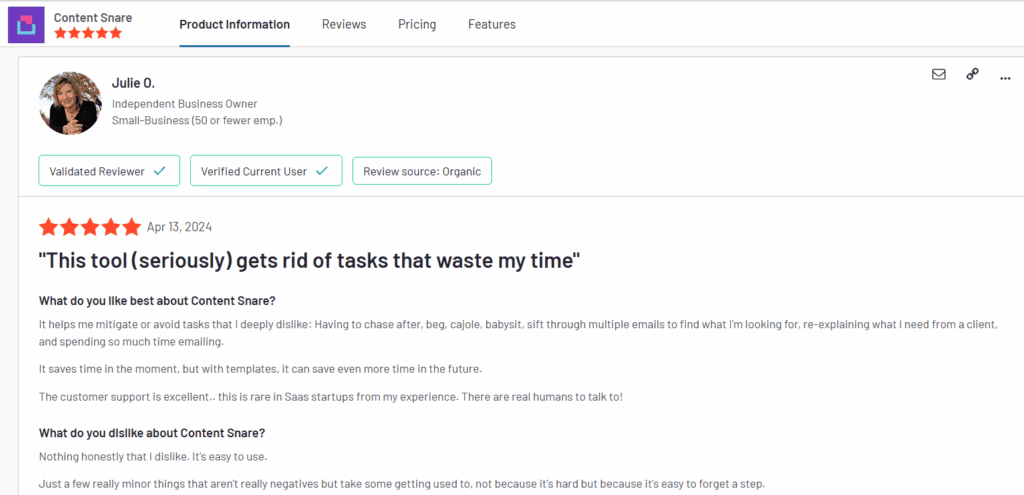Click the Apr 13, 2024 review date
The height and width of the screenshot is (495, 1024).
[x=179, y=227]
